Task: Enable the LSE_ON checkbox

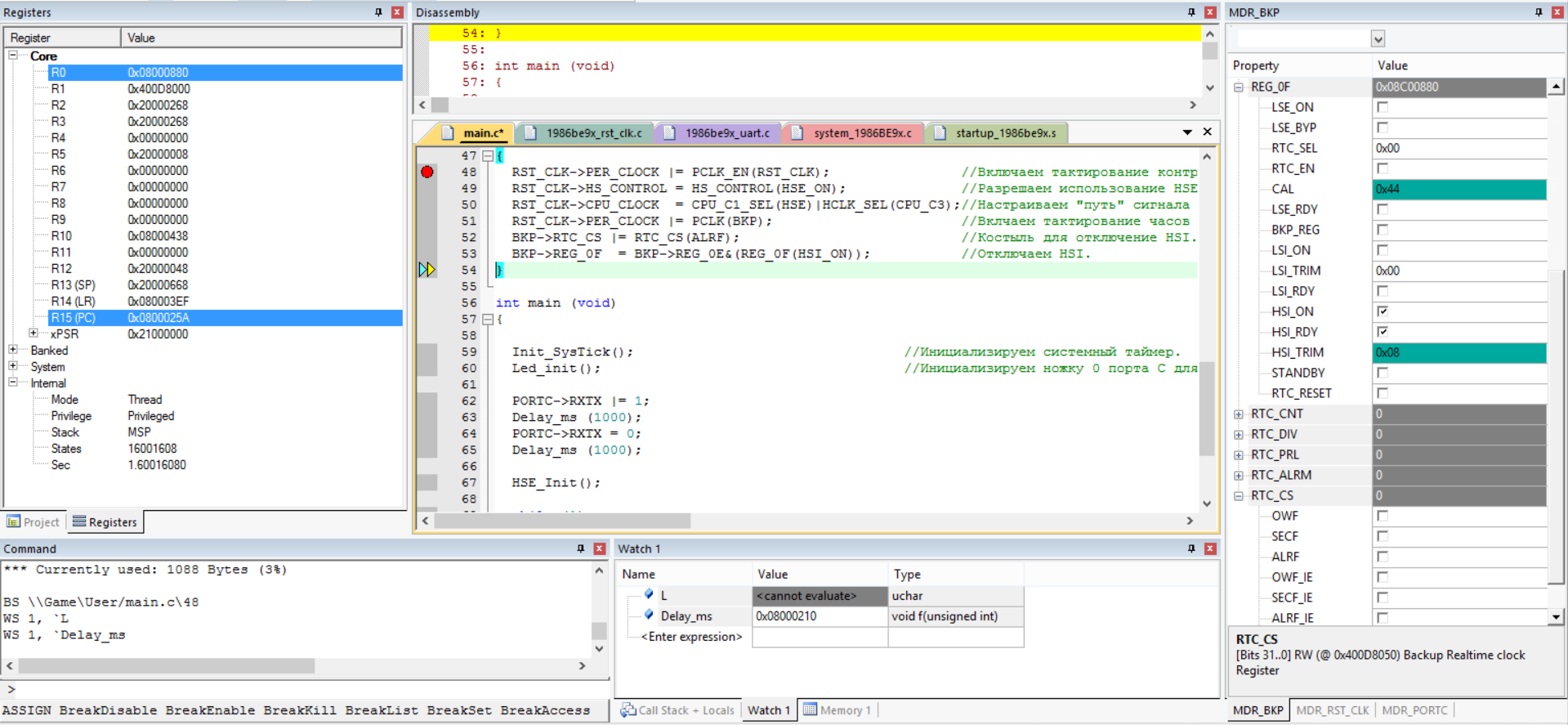Action: click(1383, 107)
